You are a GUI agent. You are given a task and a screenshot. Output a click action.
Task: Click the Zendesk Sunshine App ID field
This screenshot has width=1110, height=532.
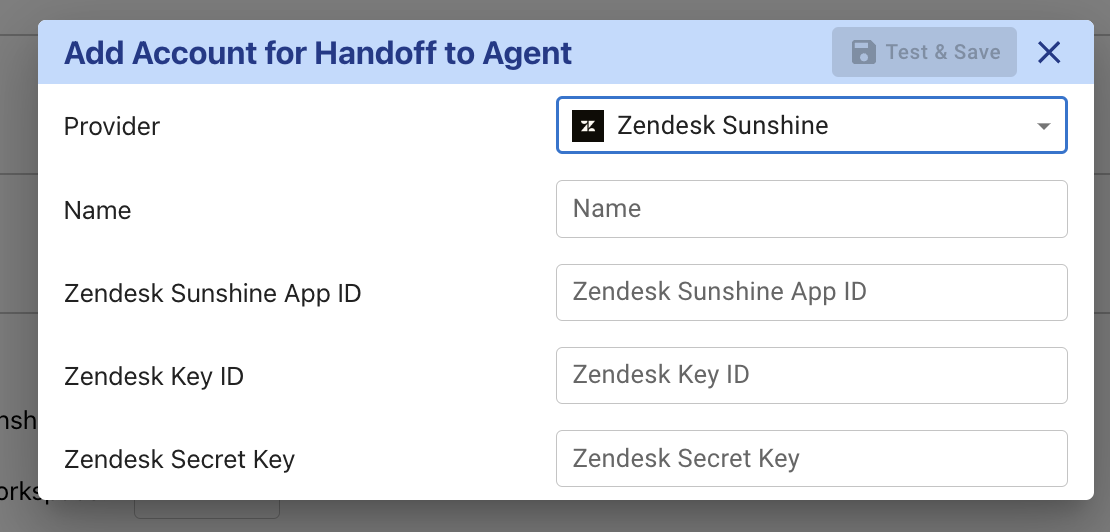811,292
